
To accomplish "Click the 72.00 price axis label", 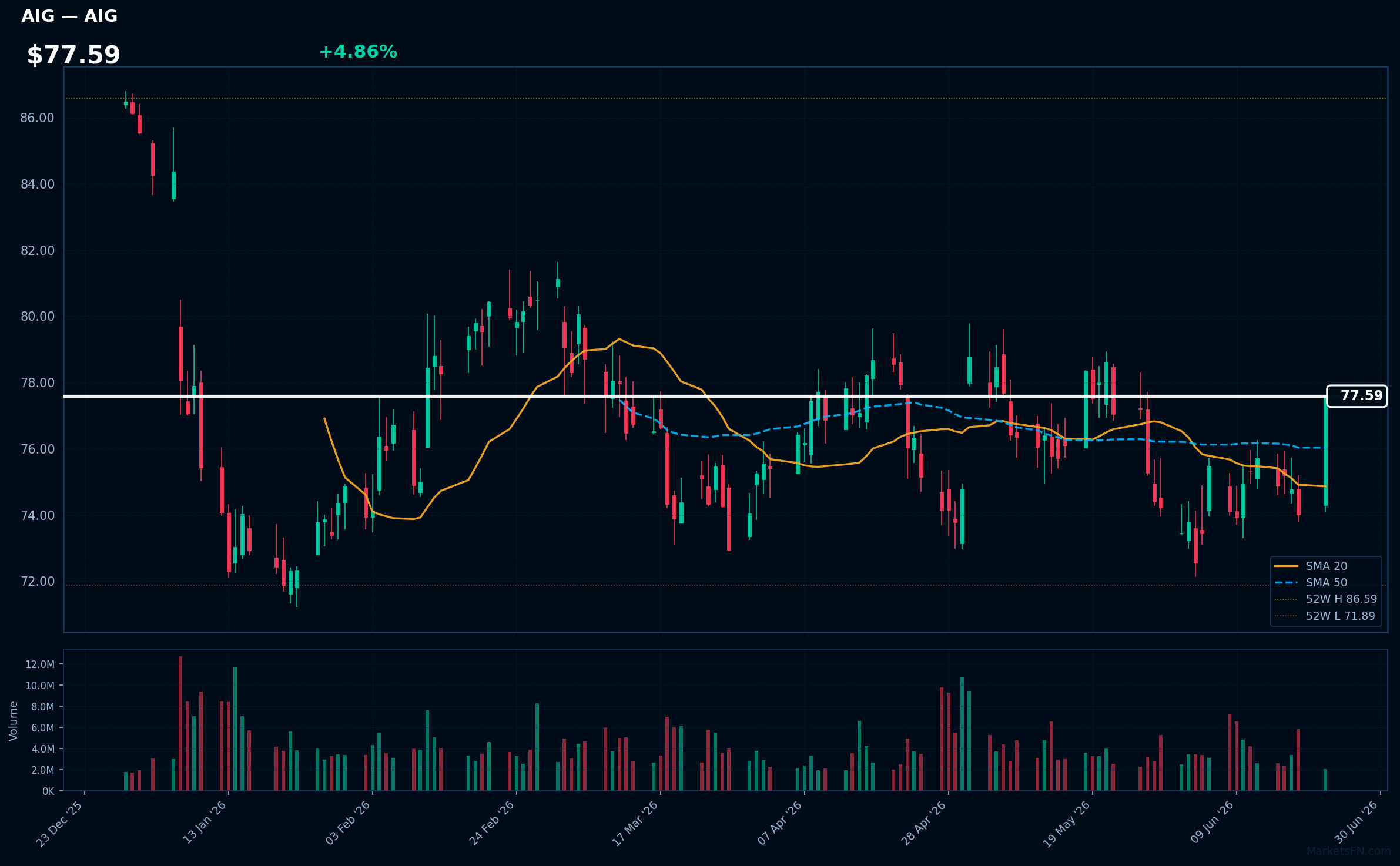I will [x=37, y=582].
